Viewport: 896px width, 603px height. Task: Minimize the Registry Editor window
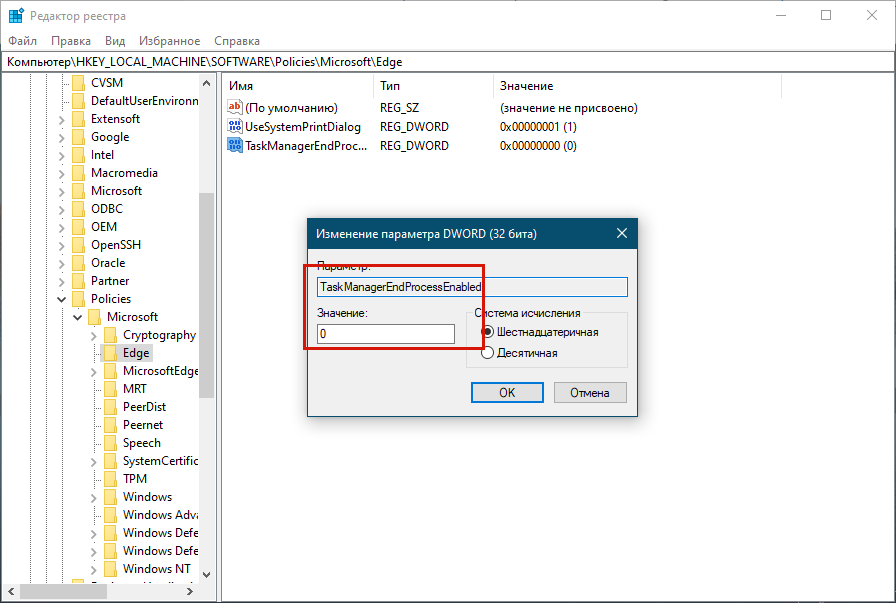tap(781, 15)
